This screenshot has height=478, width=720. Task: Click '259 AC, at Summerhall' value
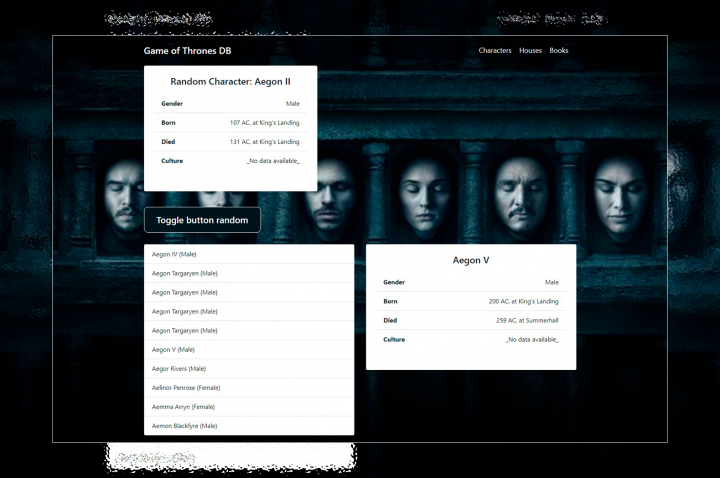pos(527,321)
